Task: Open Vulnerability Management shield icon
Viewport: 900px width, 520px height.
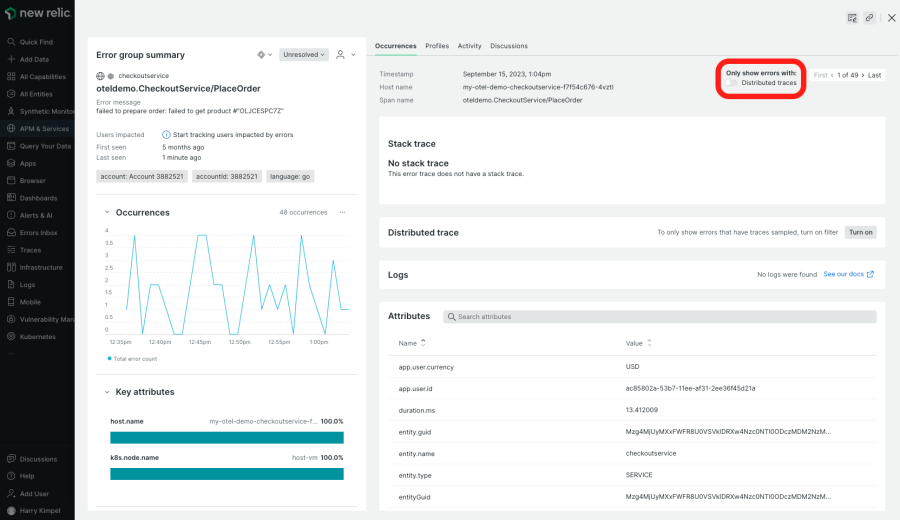Action: [11, 319]
